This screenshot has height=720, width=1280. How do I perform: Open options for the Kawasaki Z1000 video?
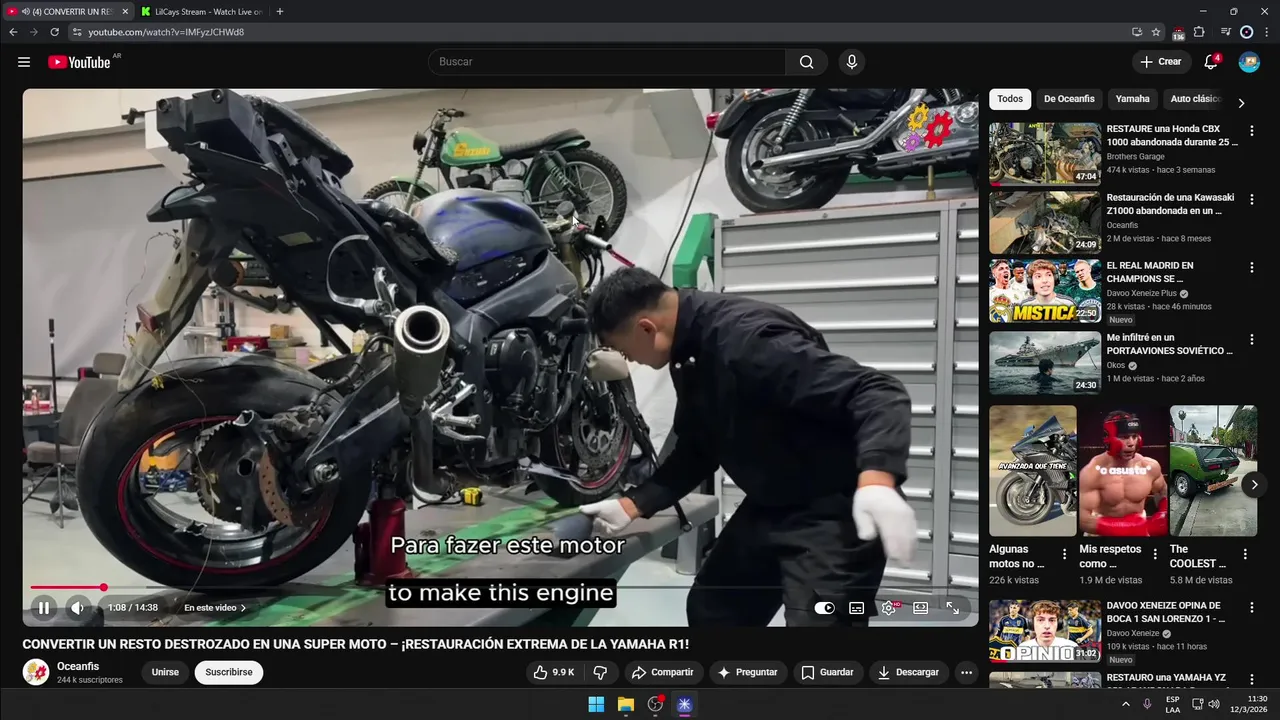click(x=1251, y=199)
